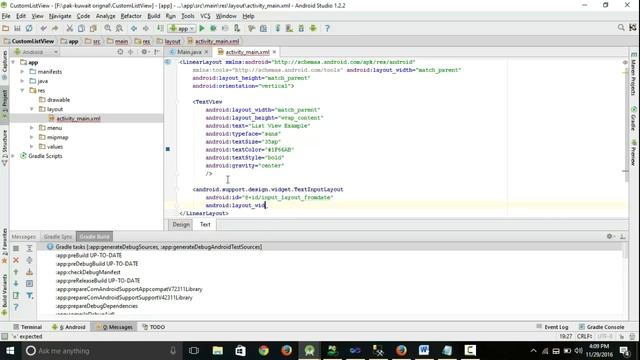Click the Copy icon in toolbar
This screenshot has height=360, width=640.
point(81,28)
